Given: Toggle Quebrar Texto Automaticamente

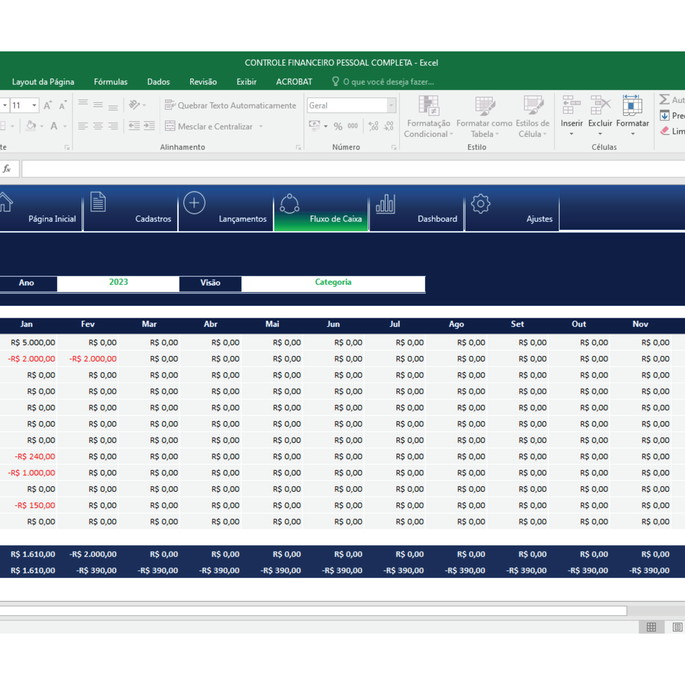Looking at the screenshot, I should pos(230,105).
